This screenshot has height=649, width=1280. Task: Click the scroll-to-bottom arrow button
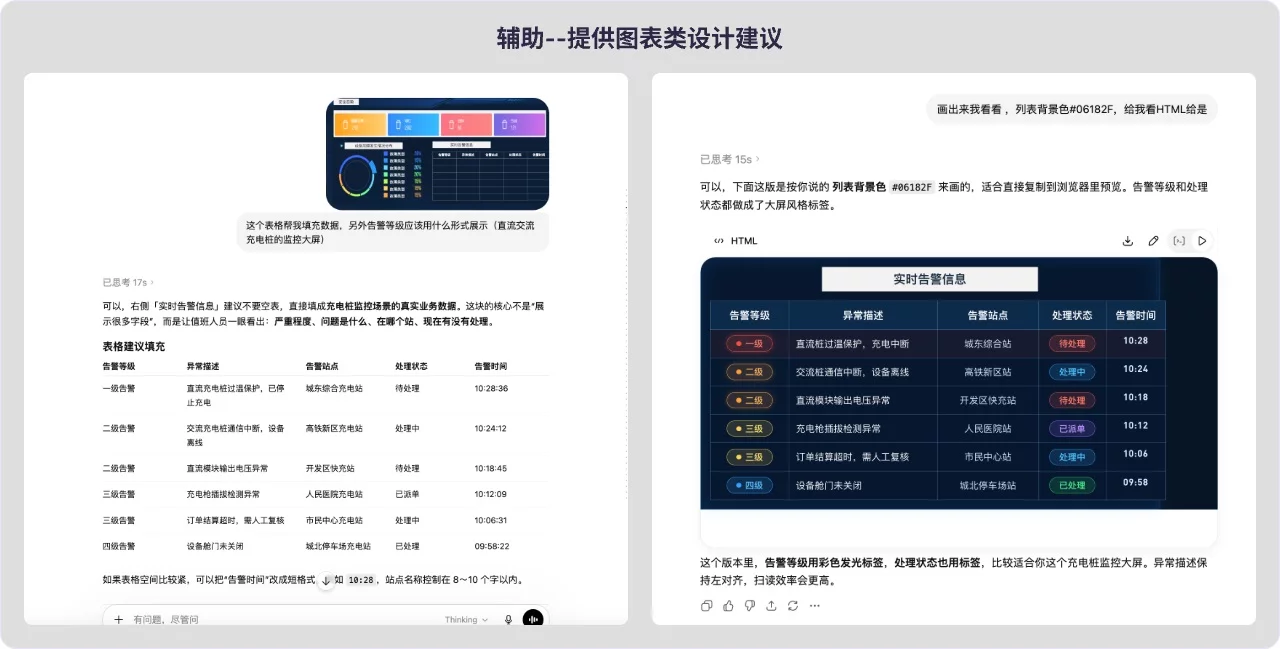point(326,580)
